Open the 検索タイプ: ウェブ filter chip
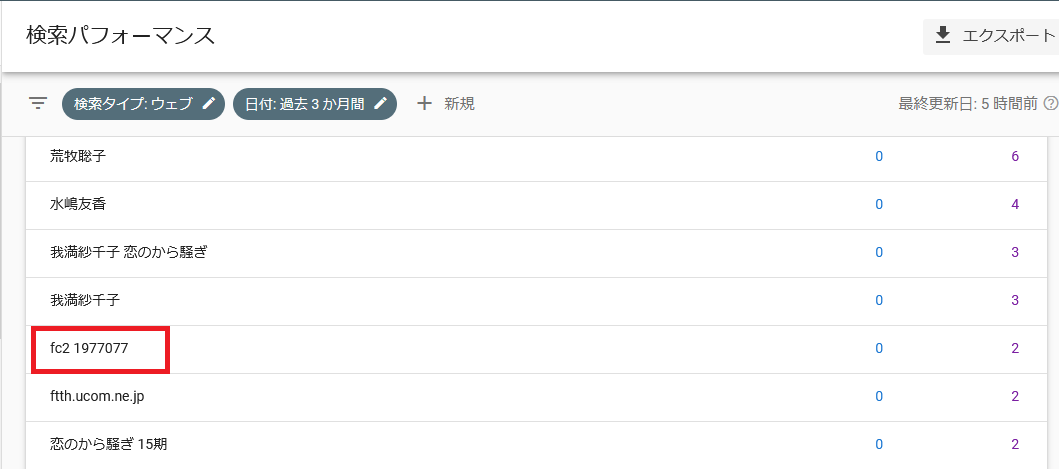The image size is (1059, 469). click(143, 103)
